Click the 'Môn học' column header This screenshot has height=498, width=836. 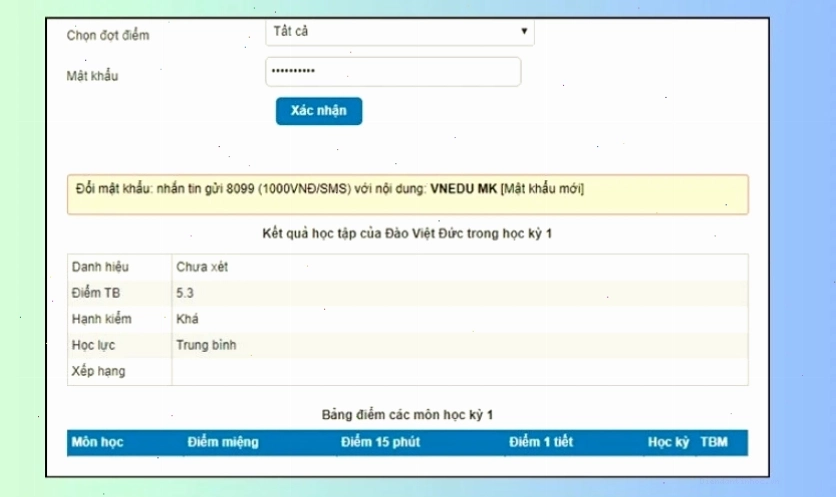(97, 442)
